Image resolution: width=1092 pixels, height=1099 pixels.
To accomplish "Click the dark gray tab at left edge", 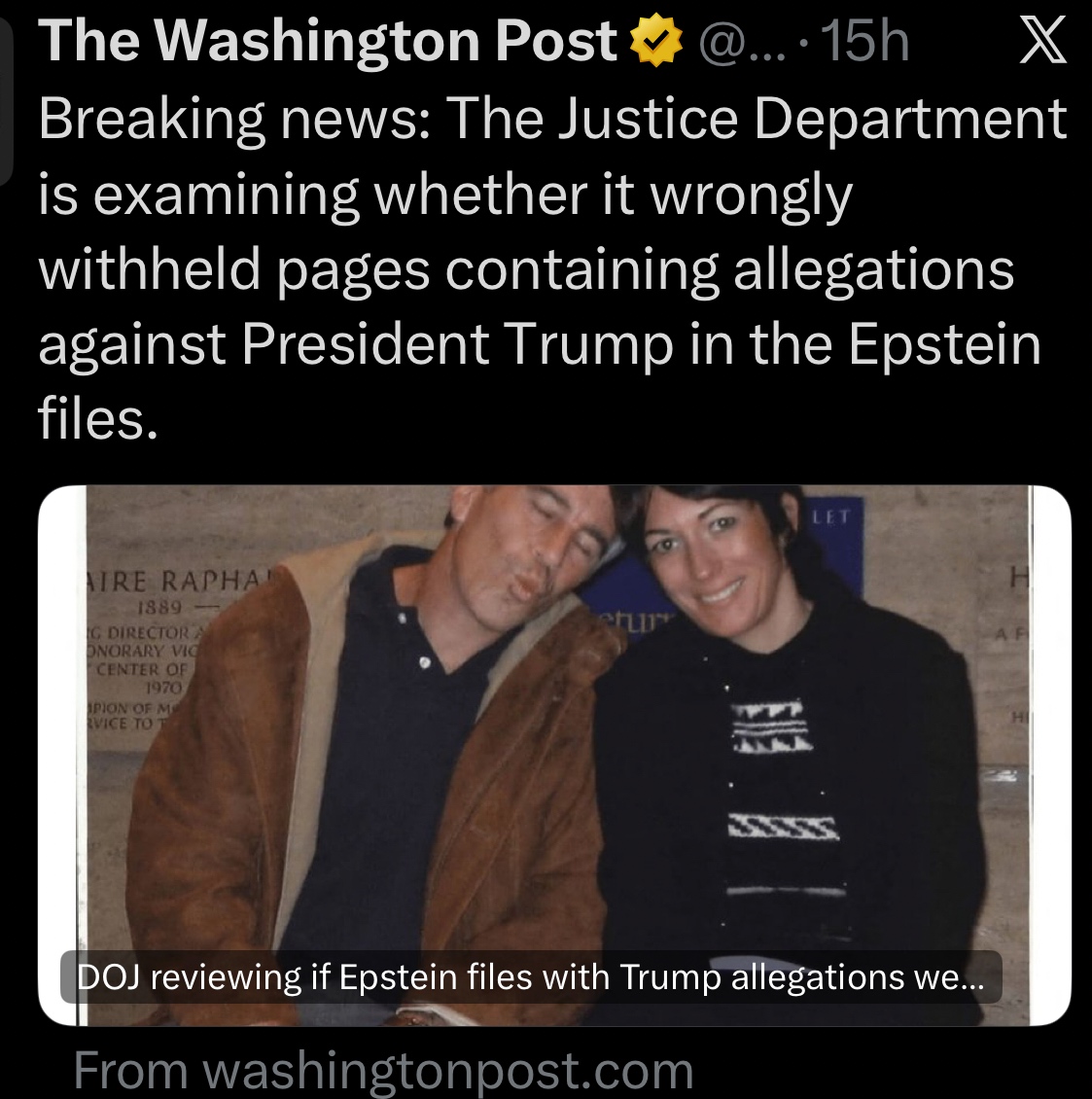I will [6, 99].
